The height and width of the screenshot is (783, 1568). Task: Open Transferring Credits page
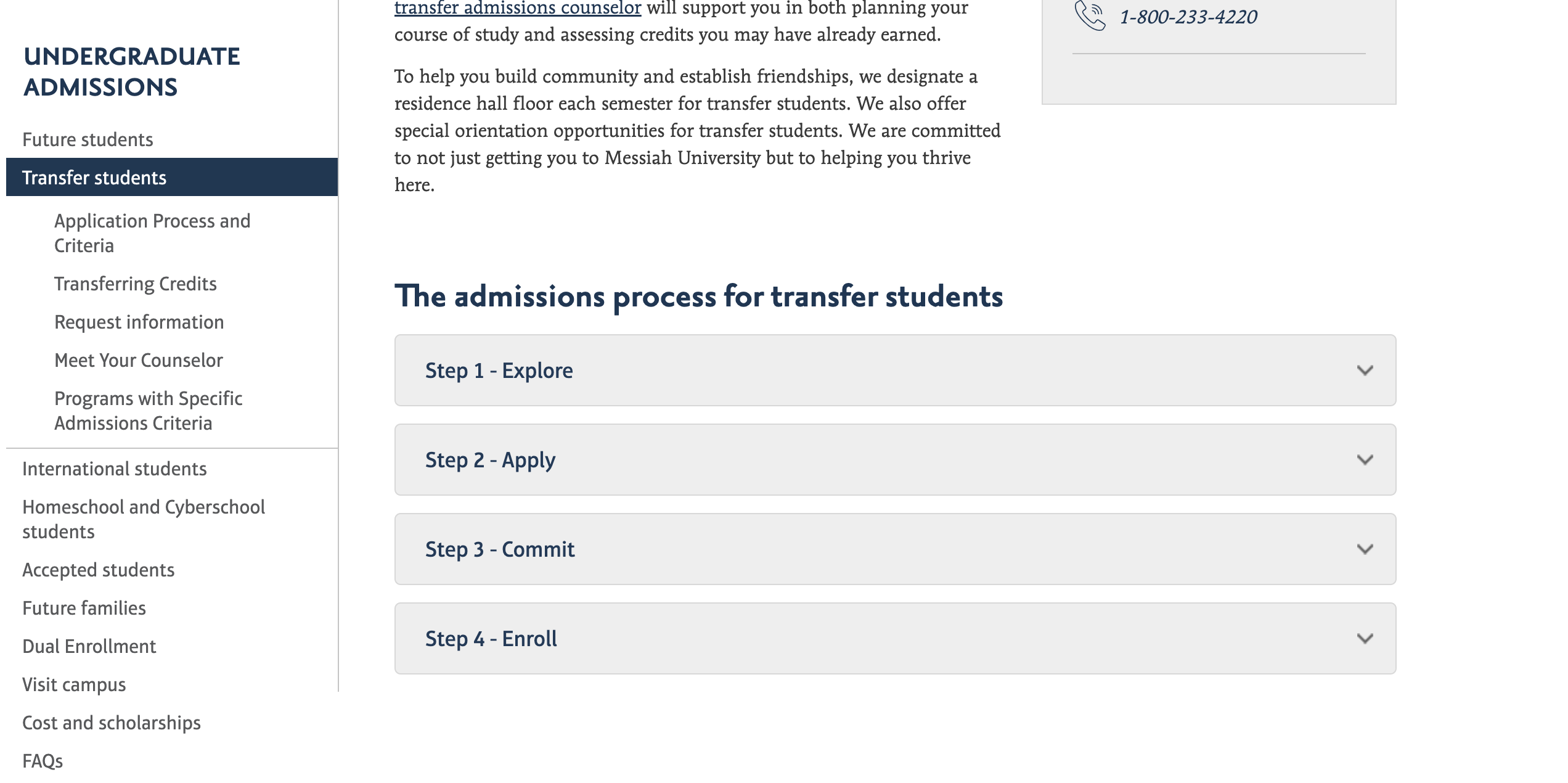(x=135, y=283)
